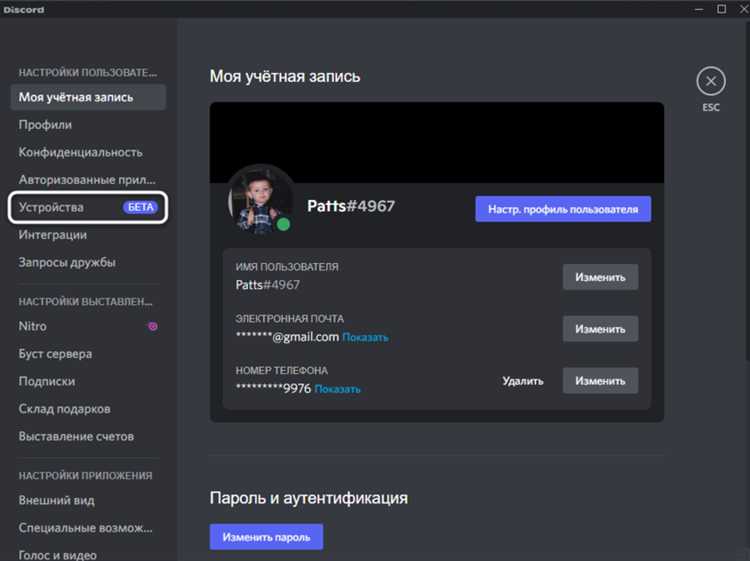Go to Выставление счетов
750x561 pixels.
coord(88,436)
